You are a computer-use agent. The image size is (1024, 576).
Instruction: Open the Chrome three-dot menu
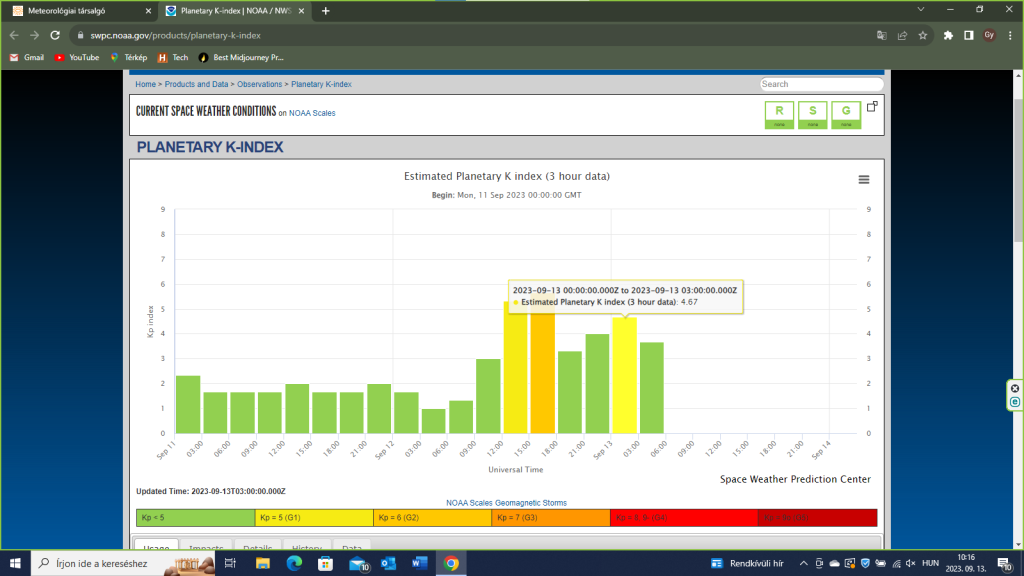tap(1010, 35)
